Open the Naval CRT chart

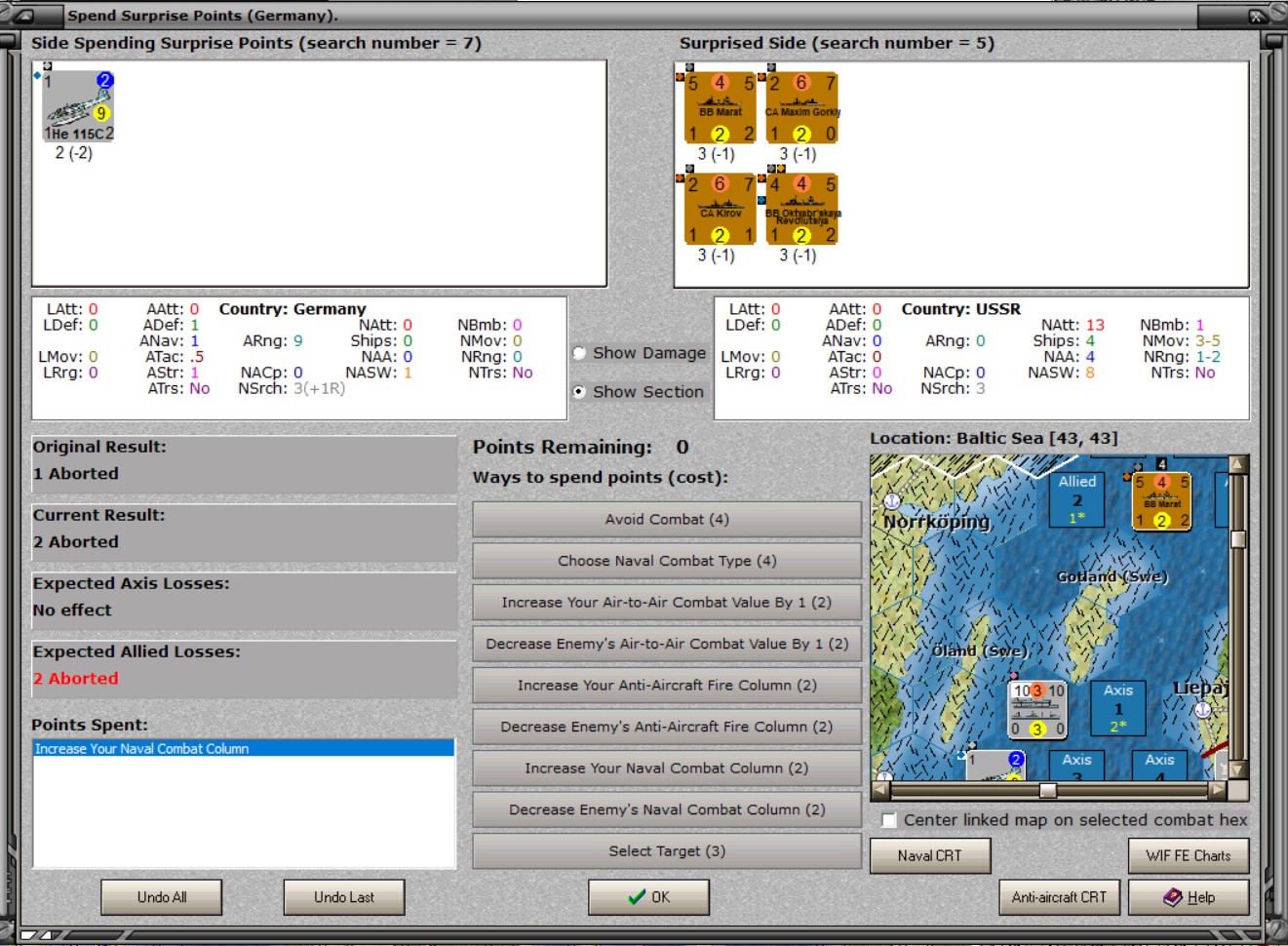[930, 856]
